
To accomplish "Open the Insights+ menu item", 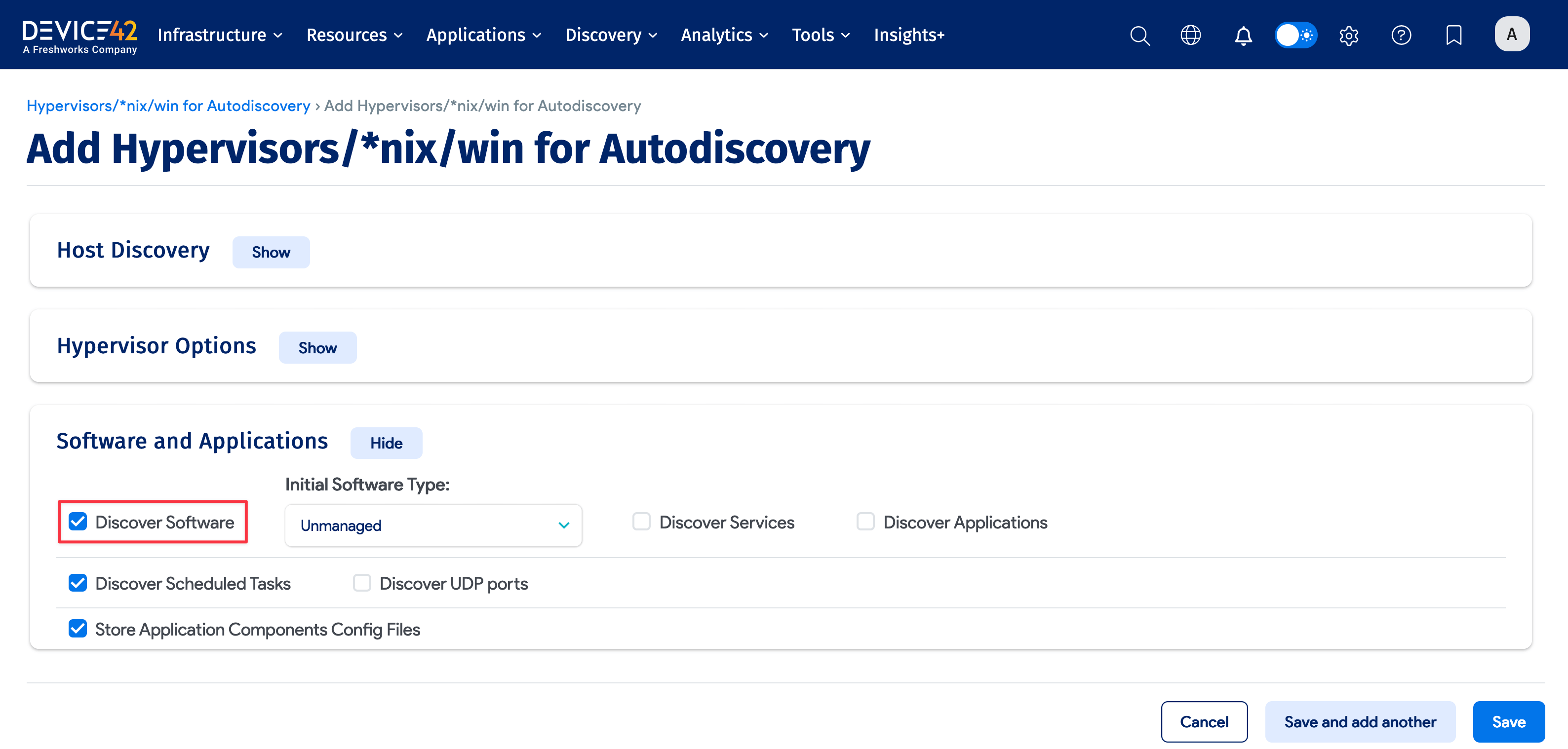I will [909, 35].
